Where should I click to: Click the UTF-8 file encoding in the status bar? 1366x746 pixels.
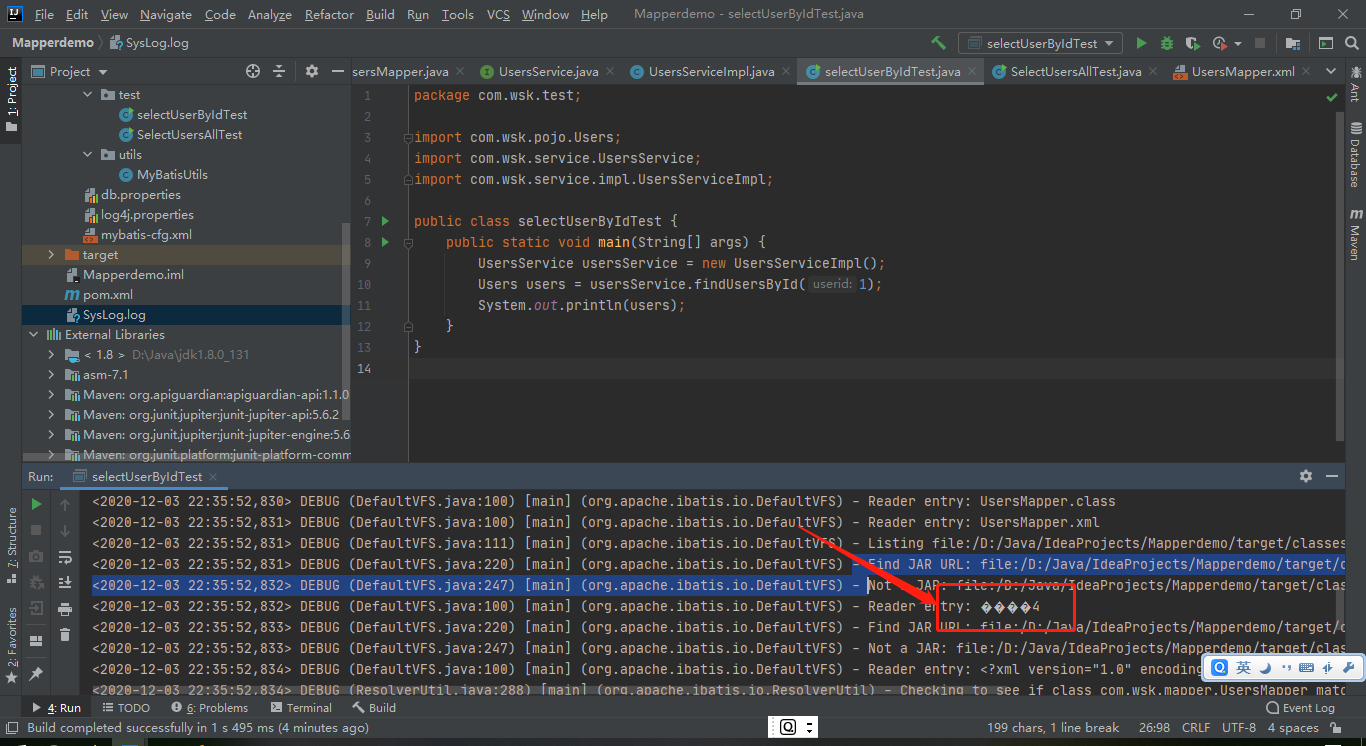point(1238,727)
